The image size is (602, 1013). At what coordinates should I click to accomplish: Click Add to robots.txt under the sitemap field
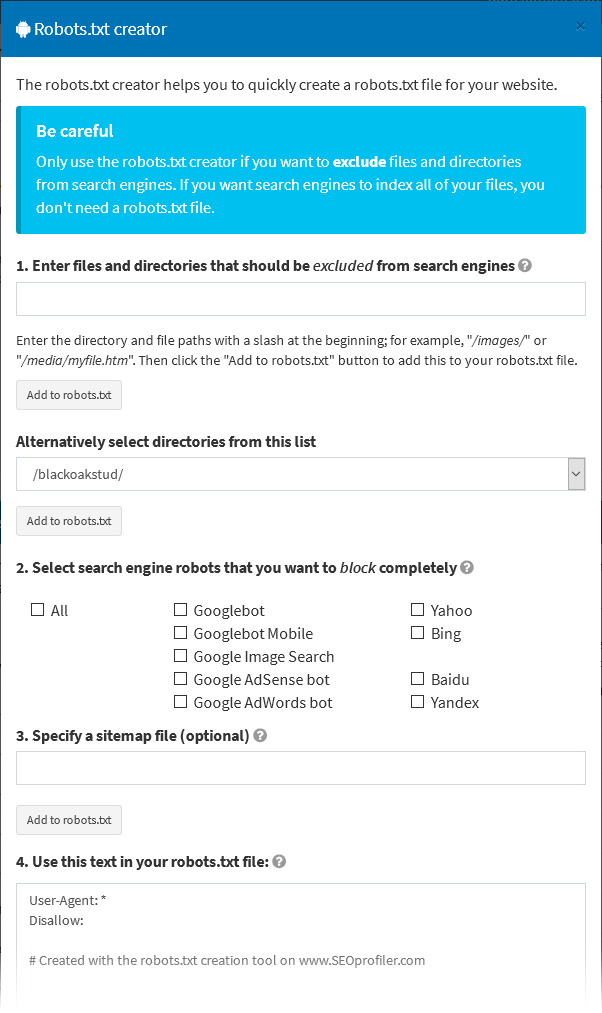tap(68, 819)
